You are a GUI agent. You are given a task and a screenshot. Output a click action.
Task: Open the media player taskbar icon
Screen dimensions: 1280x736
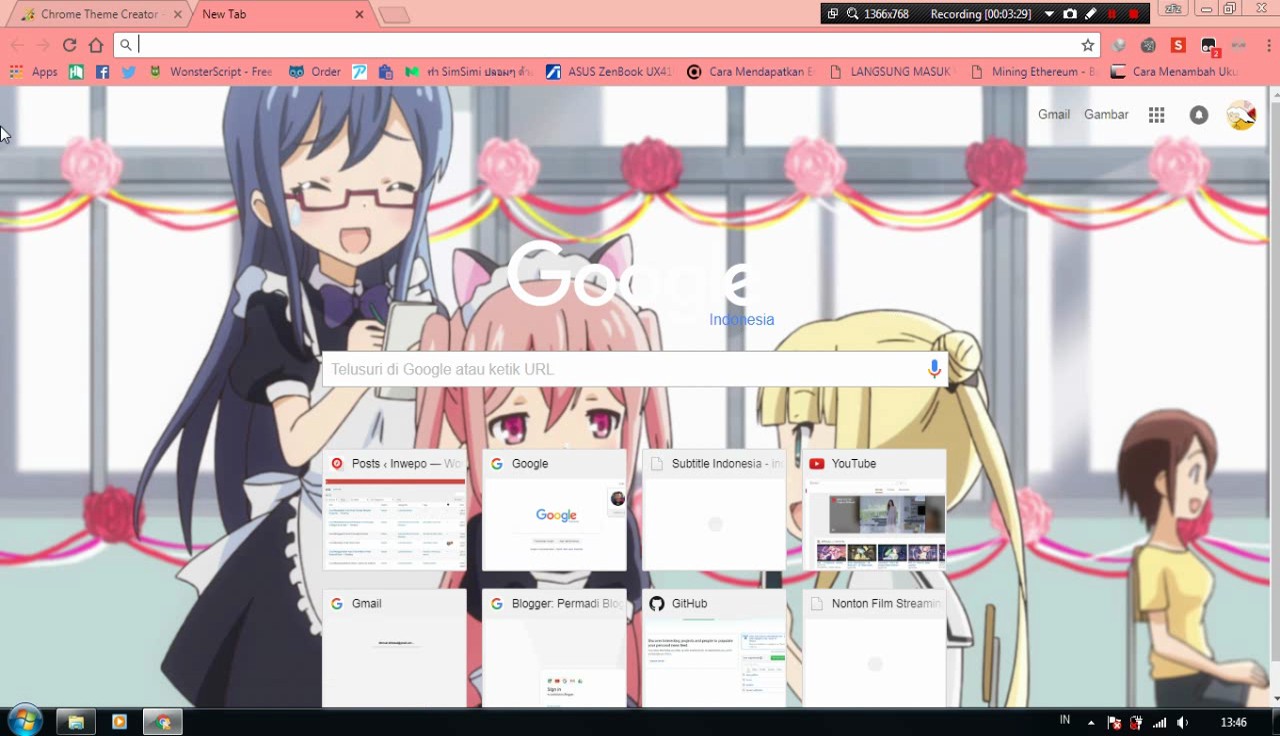click(119, 722)
